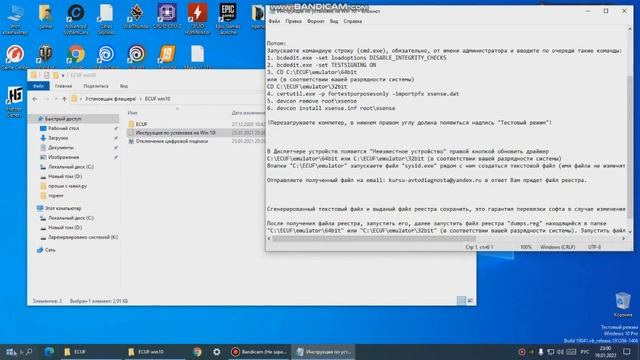This screenshot has width=640, height=360.
Task: Select the ECUF folder in file list
Action: 141,124
